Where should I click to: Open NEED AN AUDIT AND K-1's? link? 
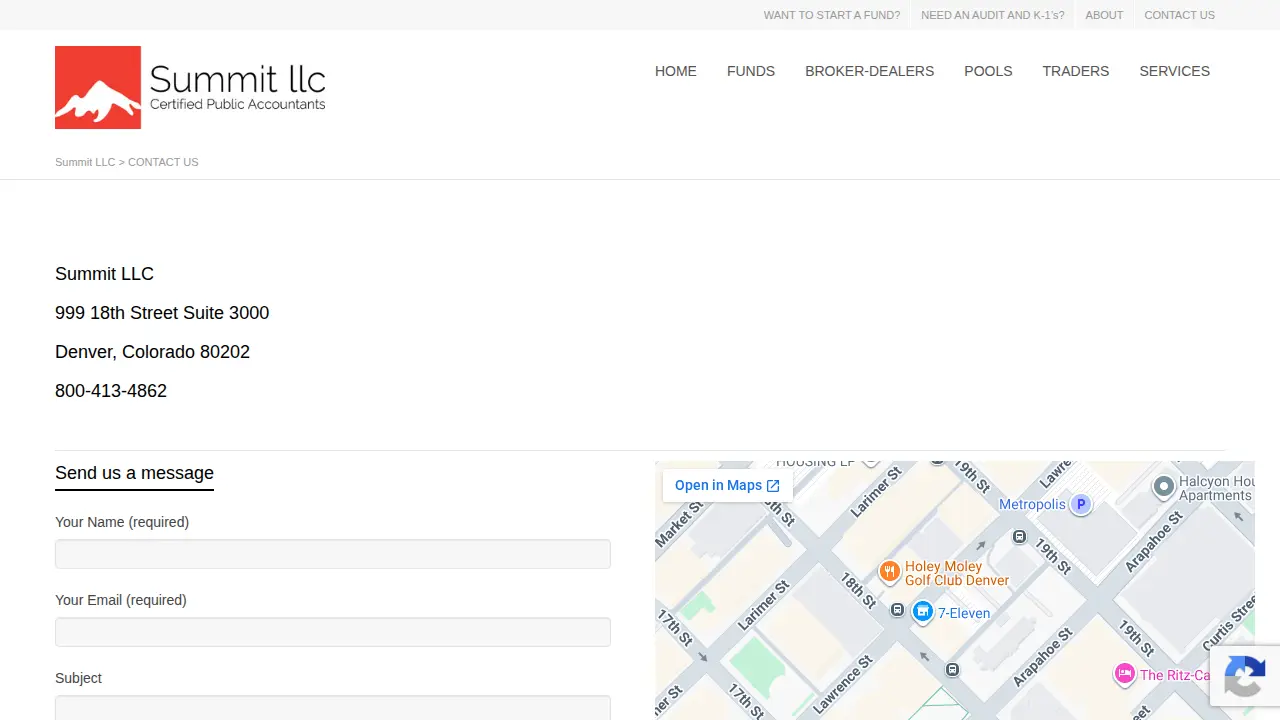[993, 15]
